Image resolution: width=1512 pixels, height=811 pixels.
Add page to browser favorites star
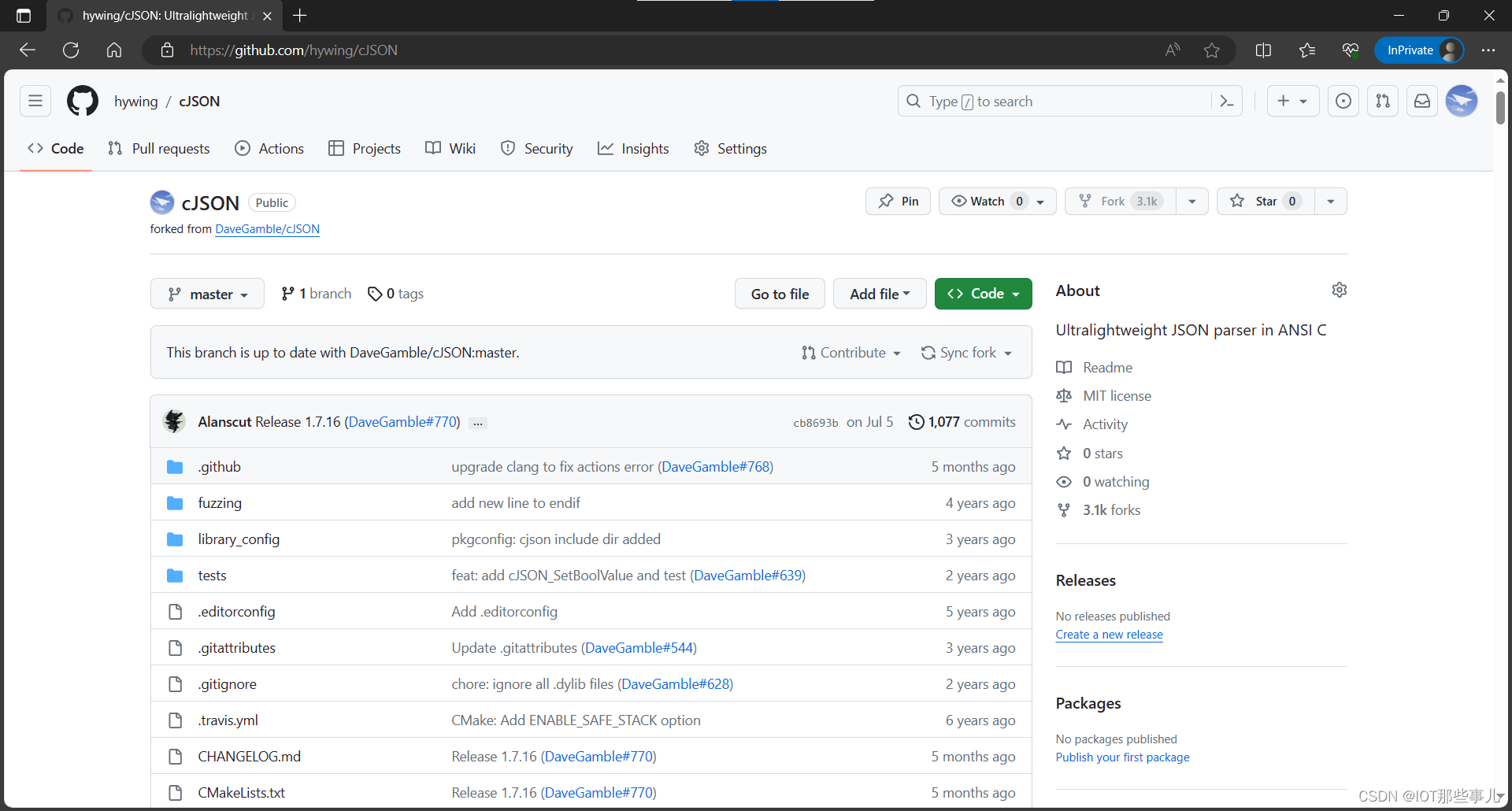point(1212,50)
